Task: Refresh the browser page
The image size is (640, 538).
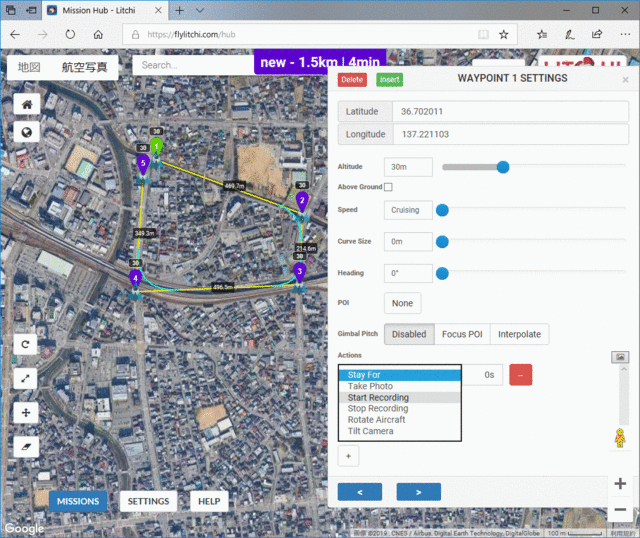Action: point(70,35)
